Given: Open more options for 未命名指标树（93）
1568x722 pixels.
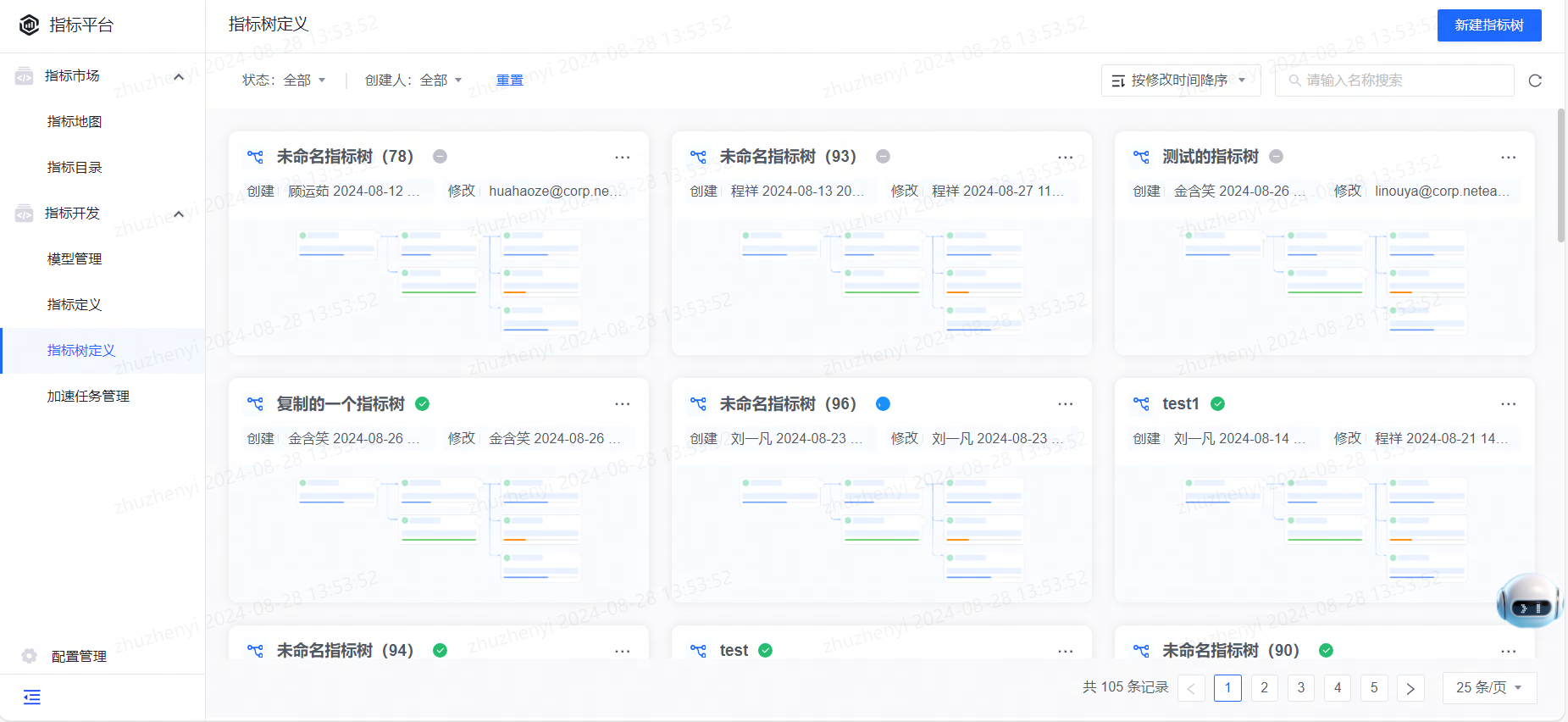Looking at the screenshot, I should coord(1066,158).
